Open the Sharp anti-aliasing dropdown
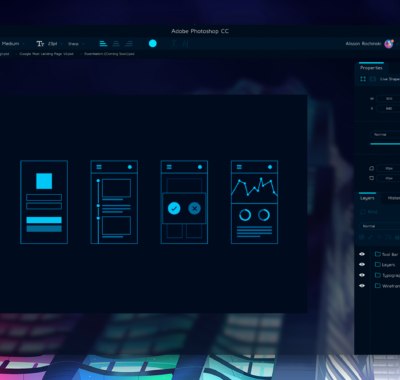 click(76, 44)
